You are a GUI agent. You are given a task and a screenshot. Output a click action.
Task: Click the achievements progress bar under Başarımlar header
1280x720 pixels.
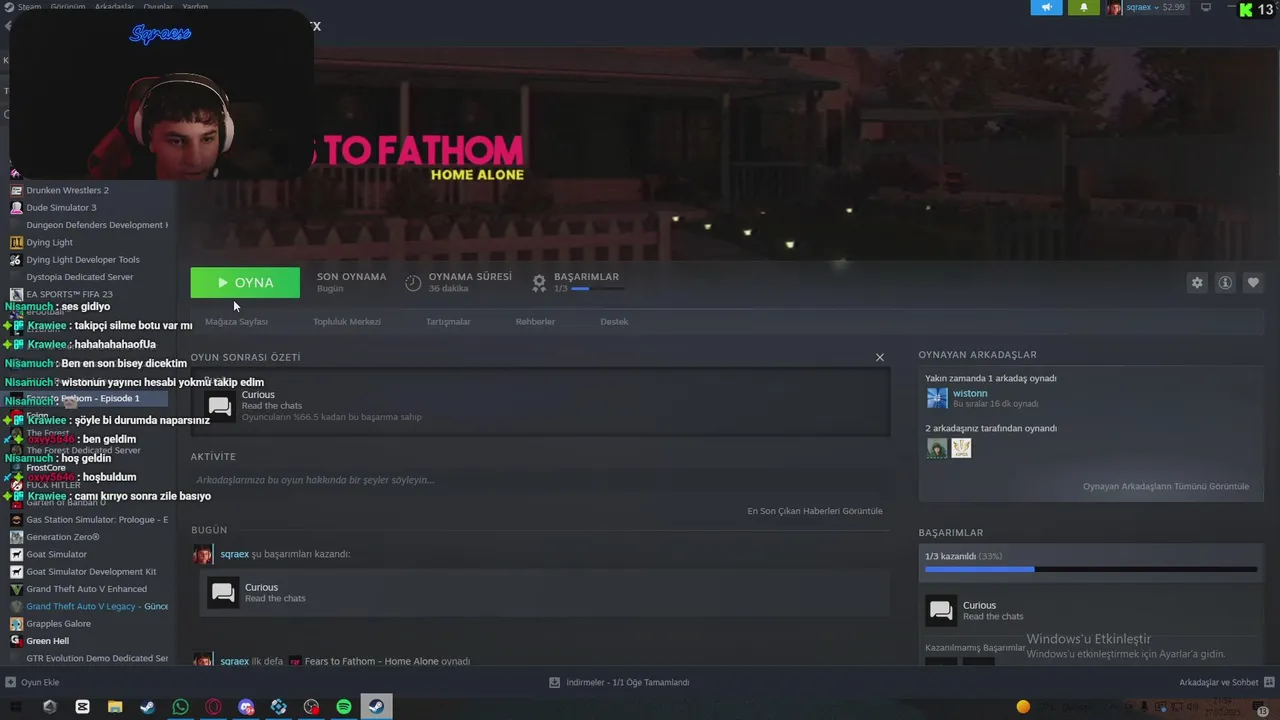pyautogui.click(x=597, y=289)
